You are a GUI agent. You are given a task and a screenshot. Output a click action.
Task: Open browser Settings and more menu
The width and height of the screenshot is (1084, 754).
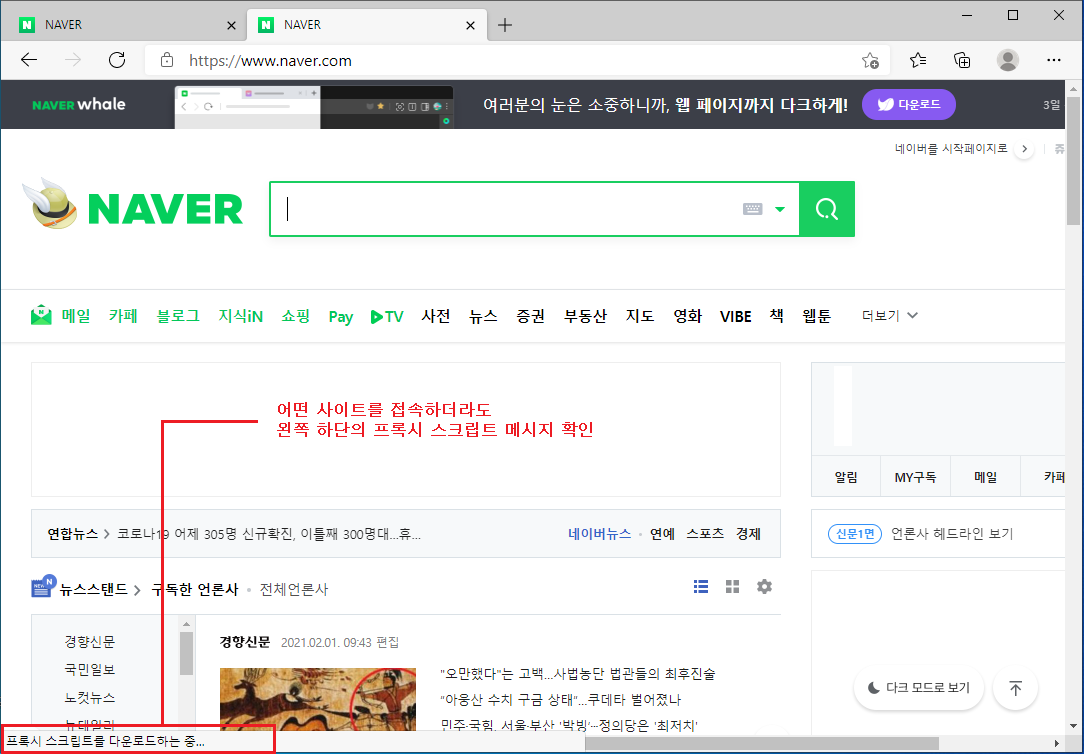(1054, 60)
